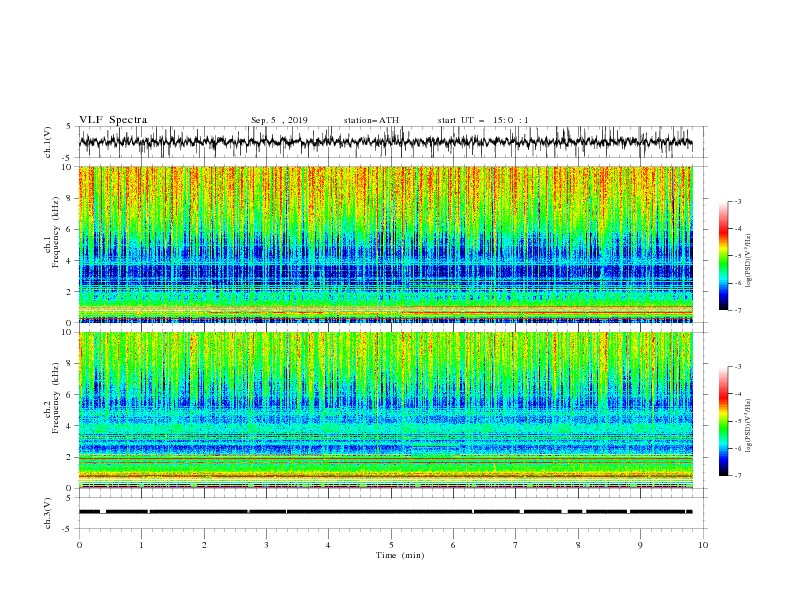Screen dimensions: 792x612
Task: Click the ch.1 spectrogram colorbar
Action: [x=723, y=255]
